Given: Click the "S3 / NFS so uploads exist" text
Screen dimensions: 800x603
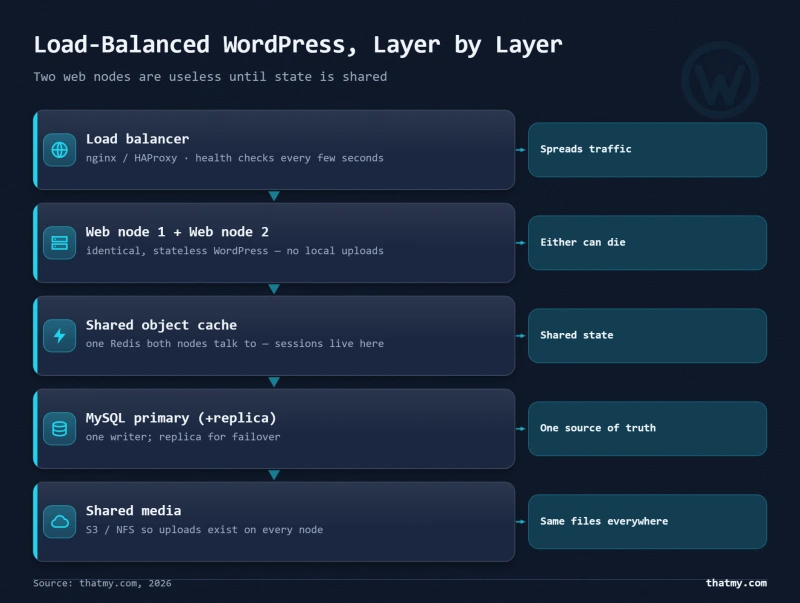Looking at the screenshot, I should coord(204,530).
